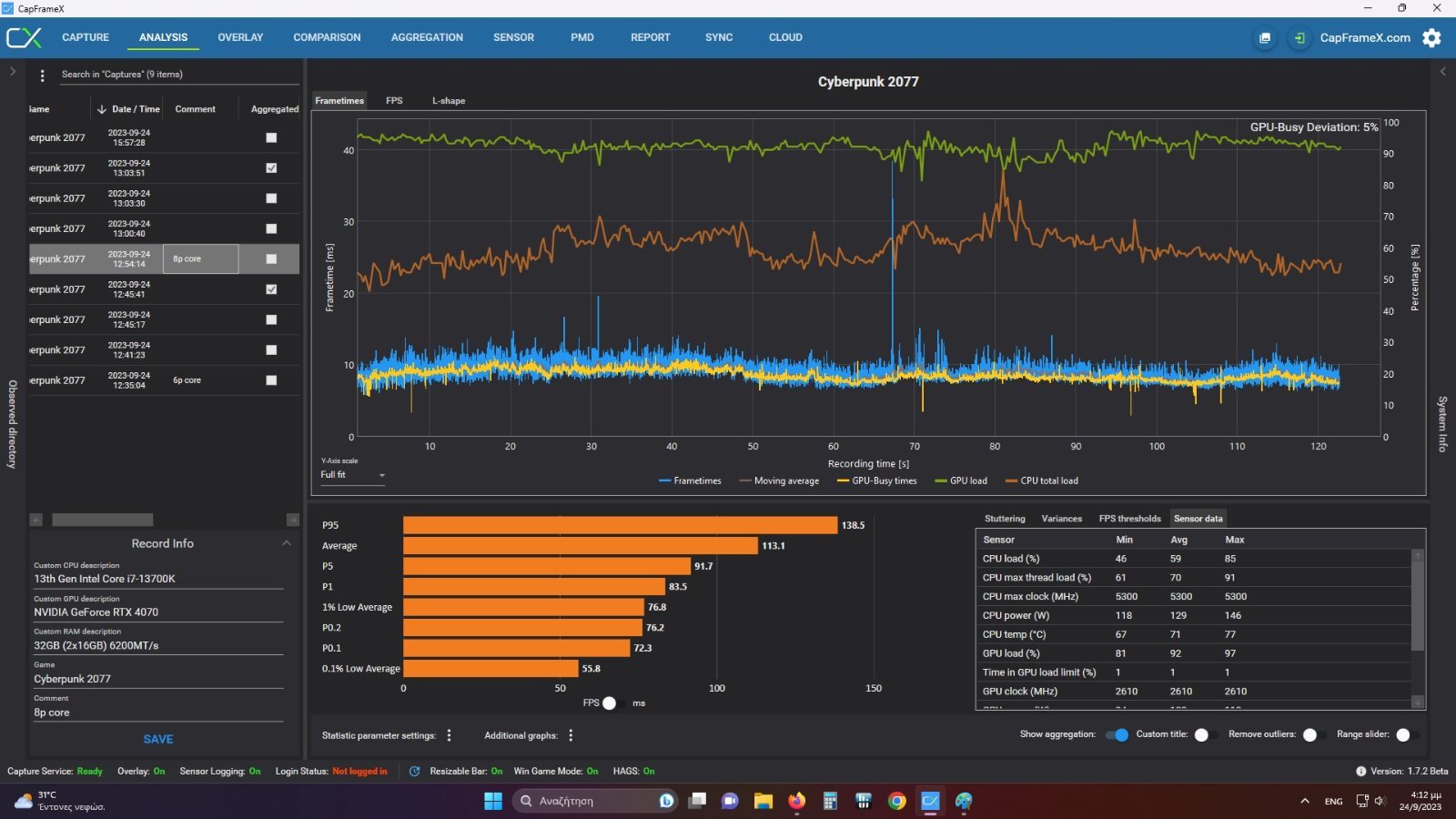Open CapFrameX settings gear
Screen dimensions: 1456x819
coord(1432,37)
